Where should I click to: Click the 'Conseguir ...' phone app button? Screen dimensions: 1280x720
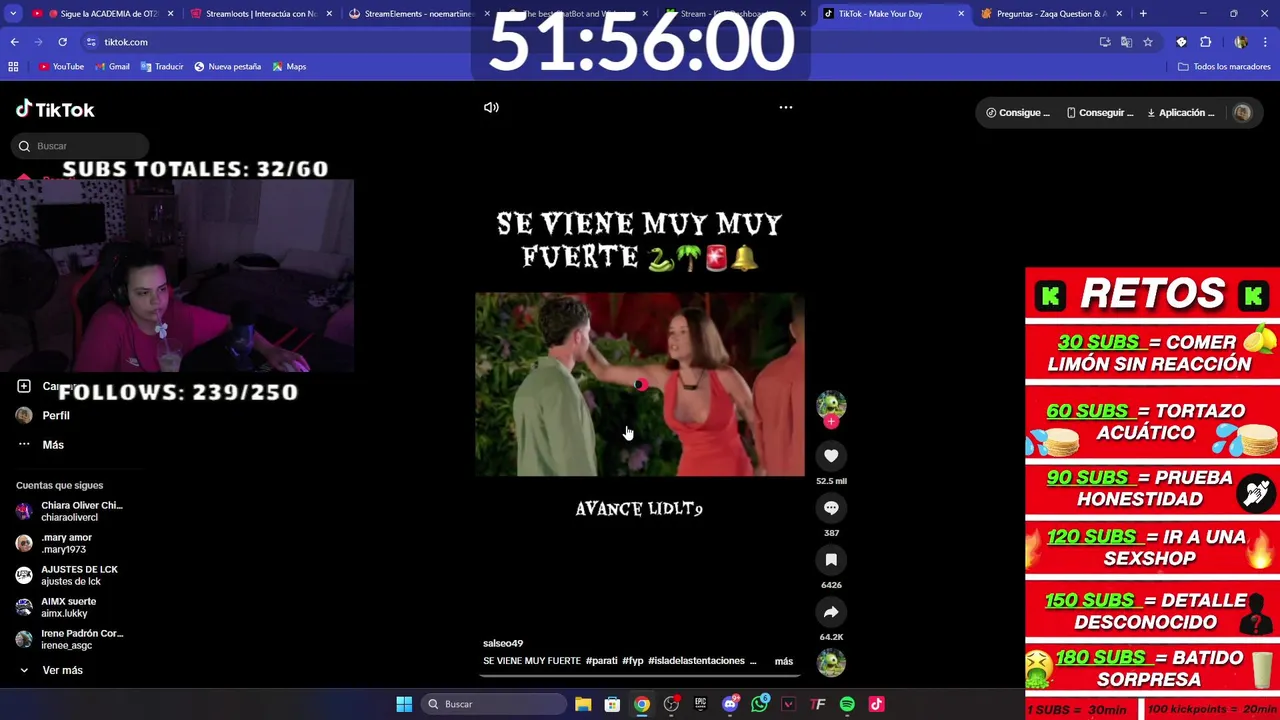[x=1100, y=113]
